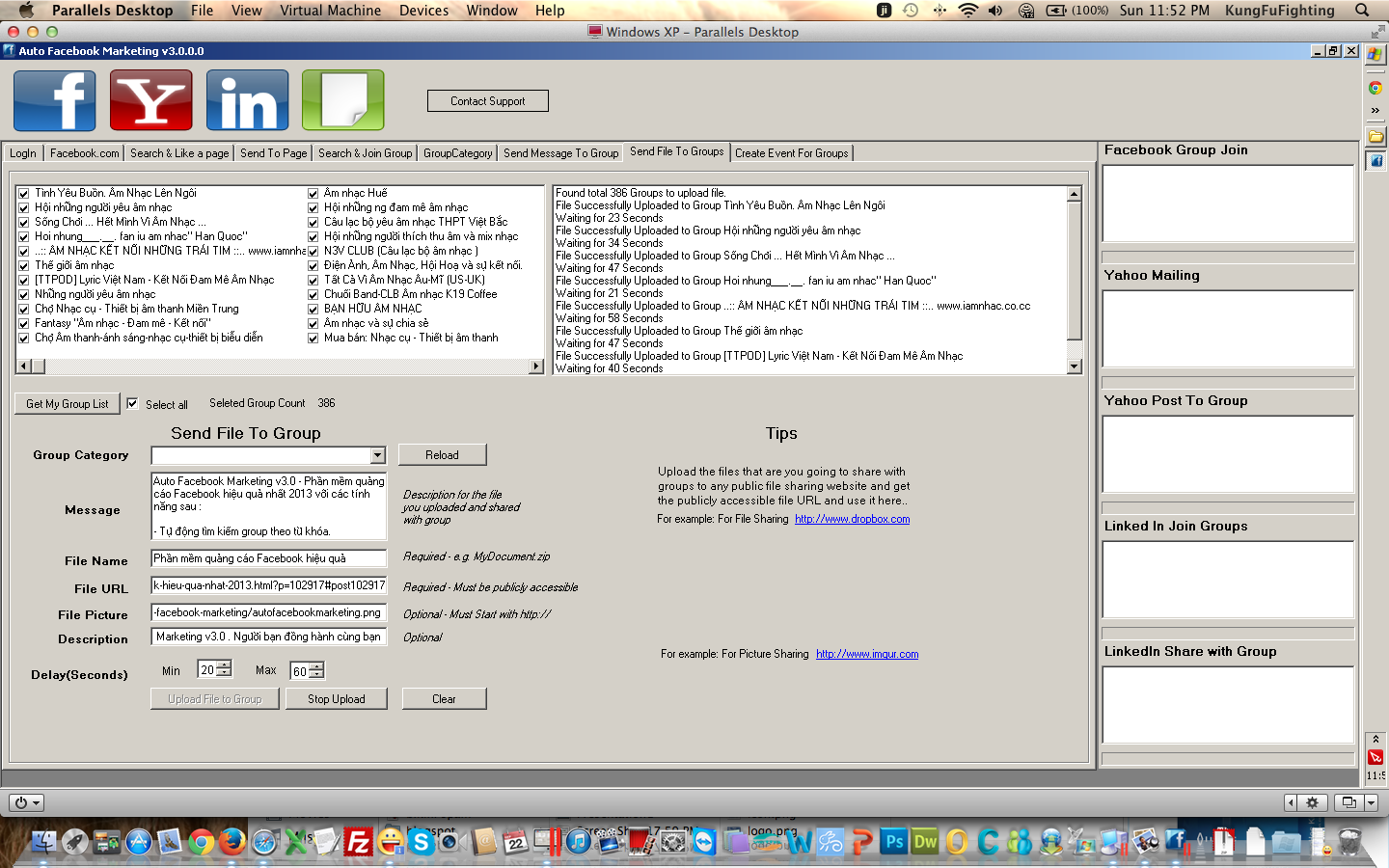Open the App Store in the Dock

pyautogui.click(x=139, y=842)
